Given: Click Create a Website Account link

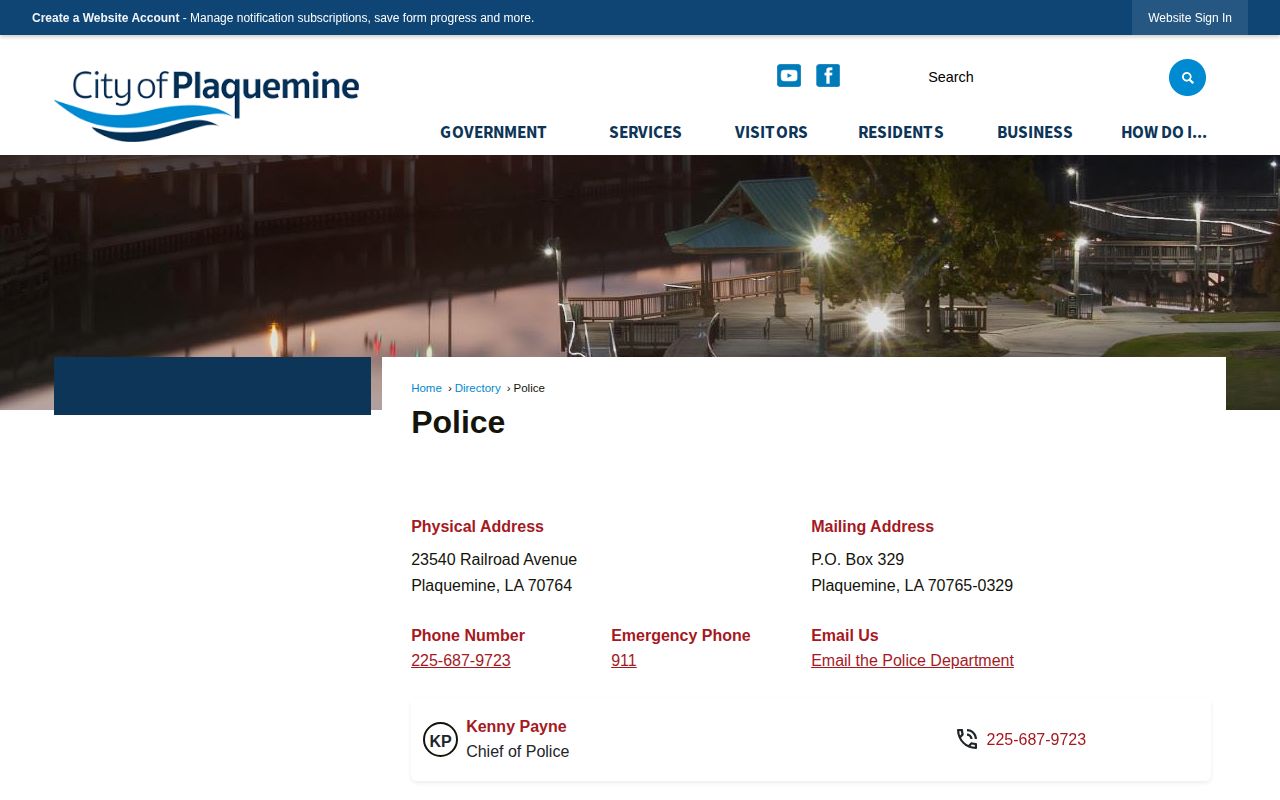Looking at the screenshot, I should click(106, 18).
